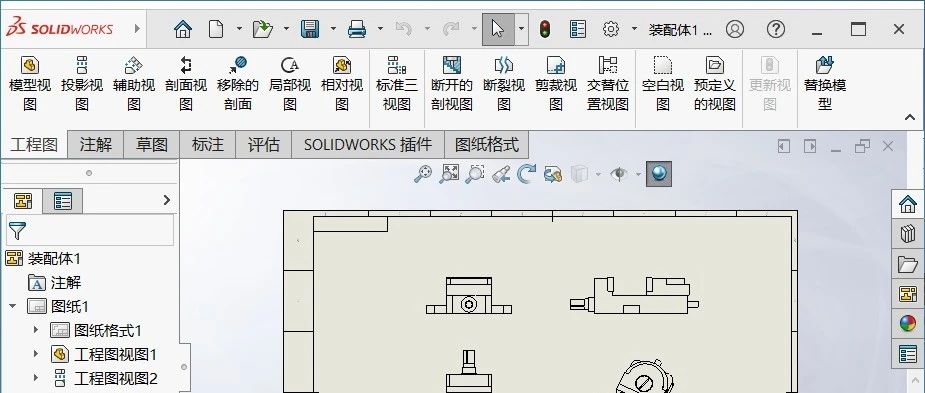Switch to the 注解 tab
The width and height of the screenshot is (925, 393).
coord(96,145)
